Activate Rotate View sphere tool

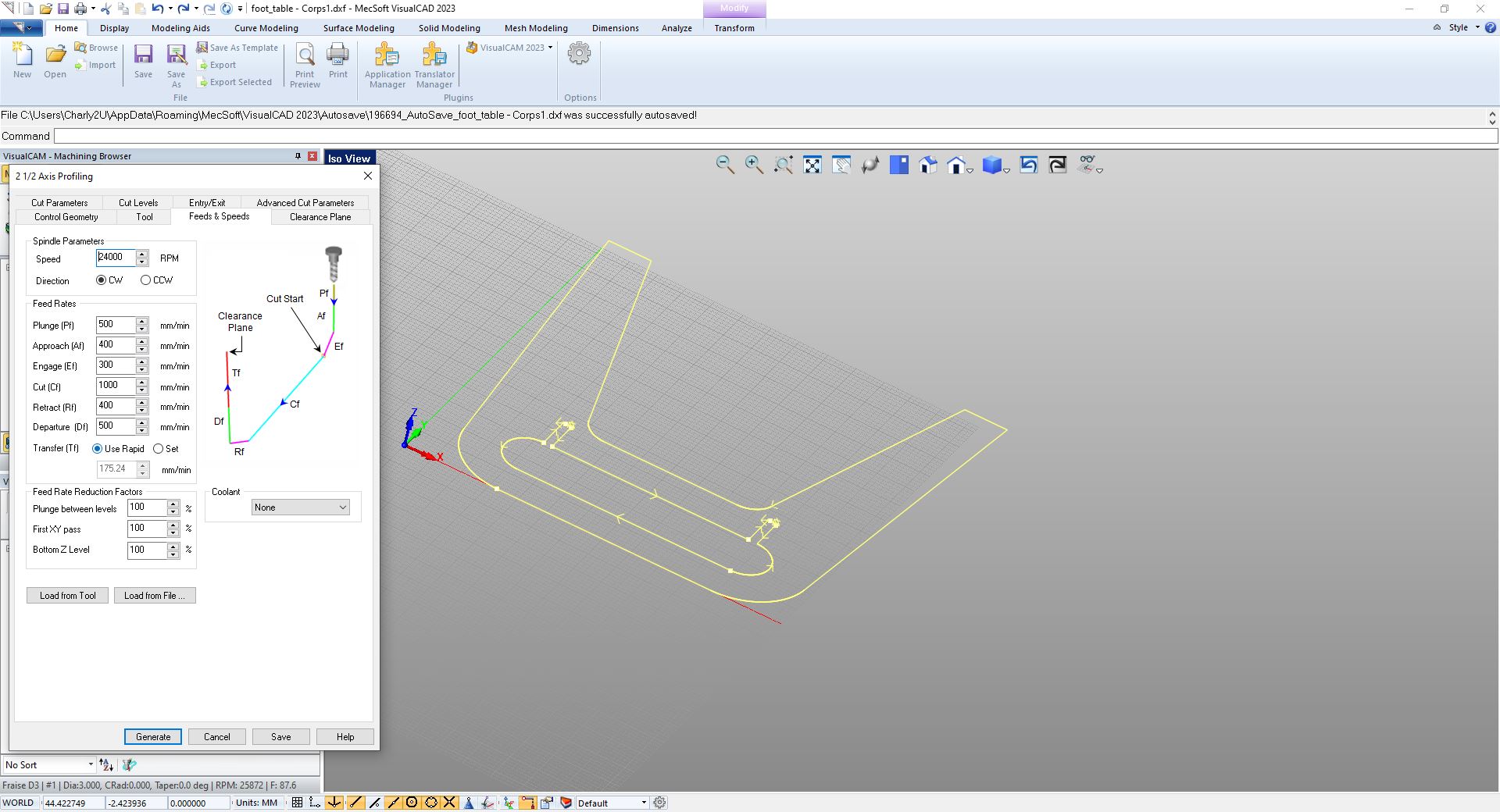coord(870,165)
